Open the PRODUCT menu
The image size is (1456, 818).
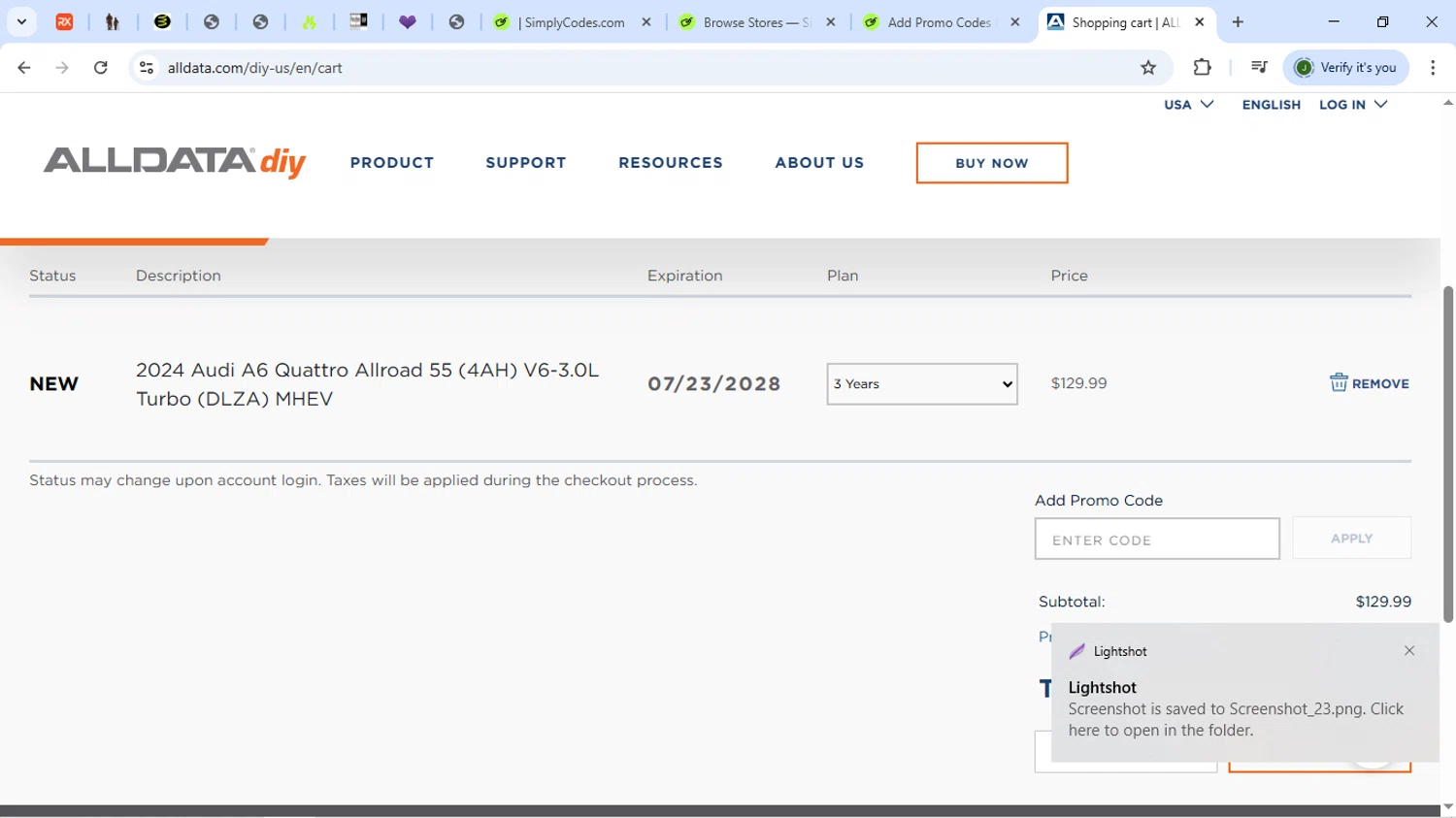click(x=392, y=163)
